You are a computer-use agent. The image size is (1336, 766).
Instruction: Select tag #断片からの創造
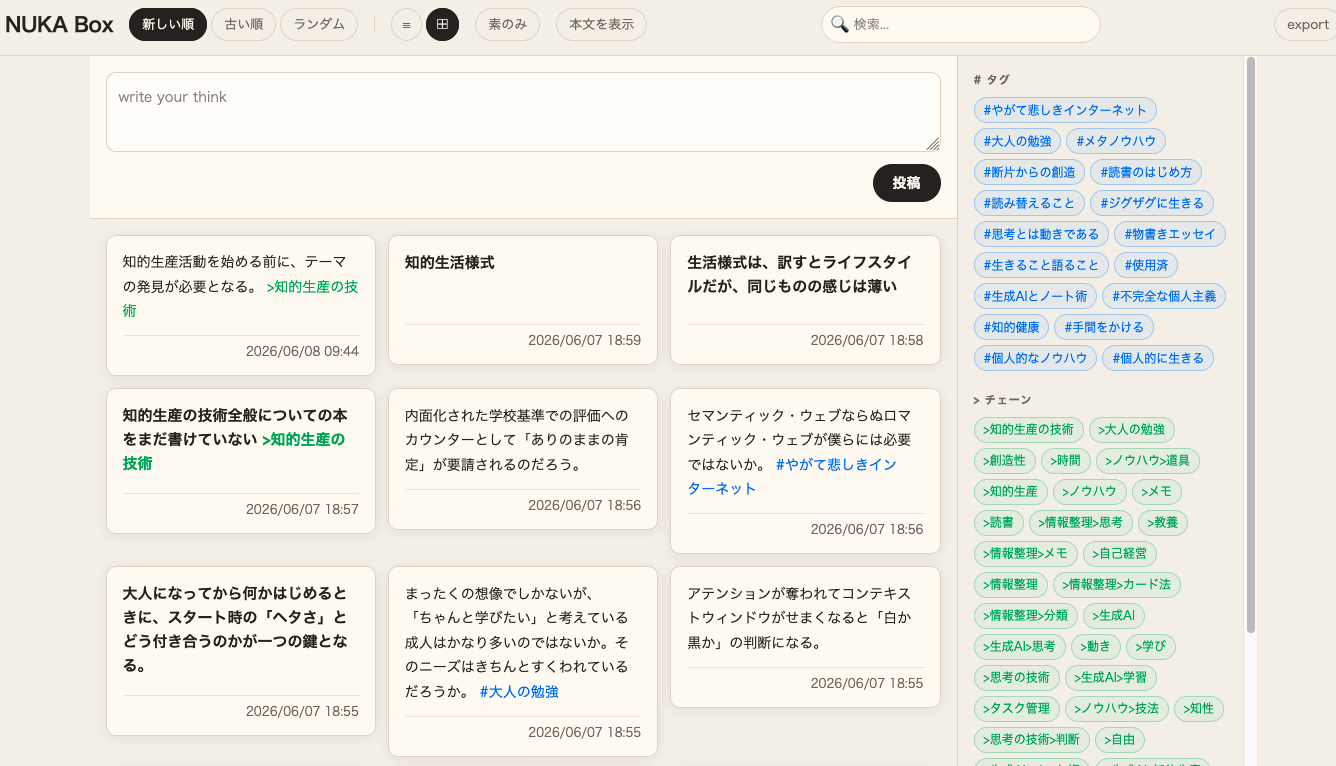(1029, 172)
